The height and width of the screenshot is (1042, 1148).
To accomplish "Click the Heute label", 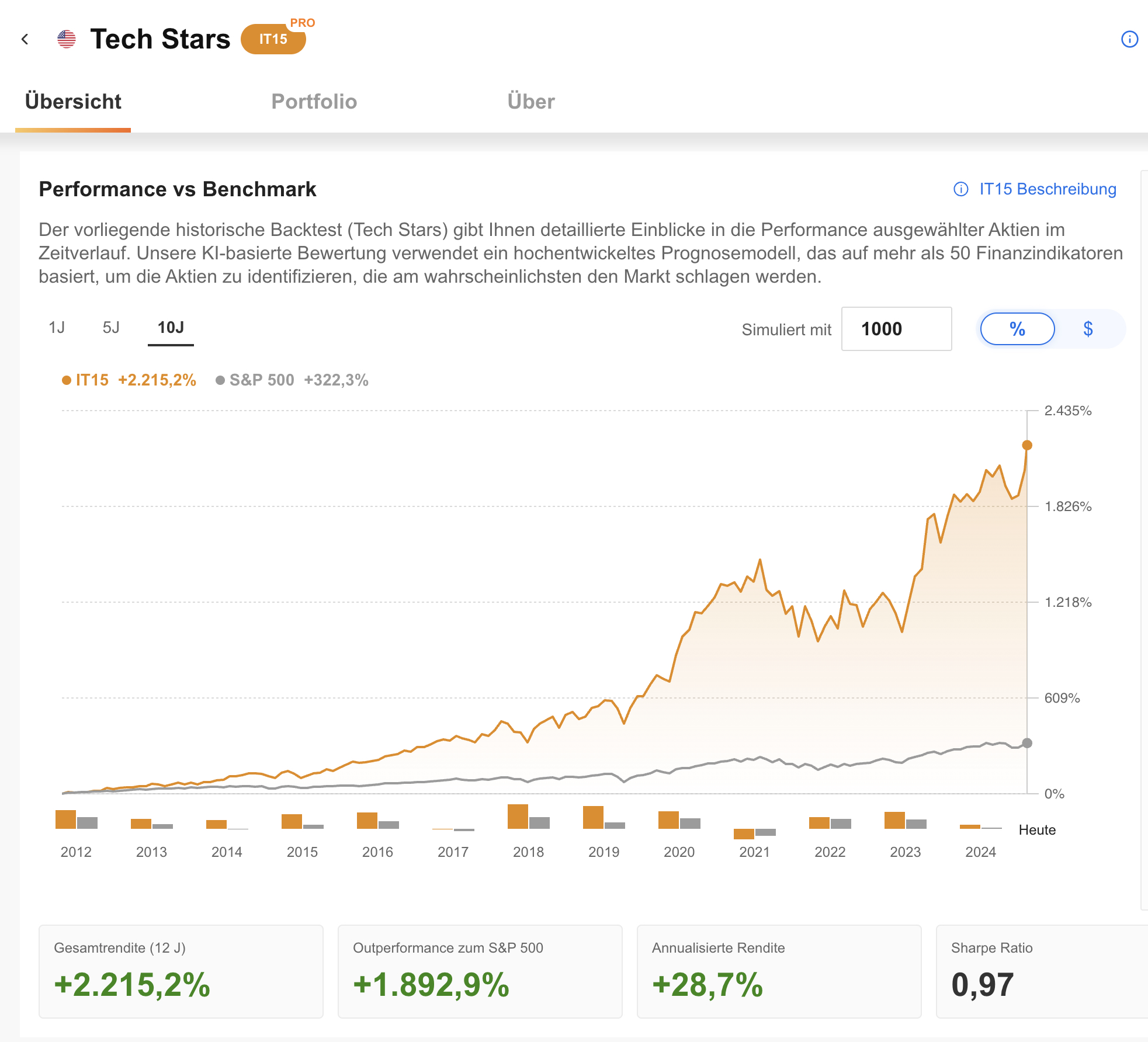I will click(1037, 830).
